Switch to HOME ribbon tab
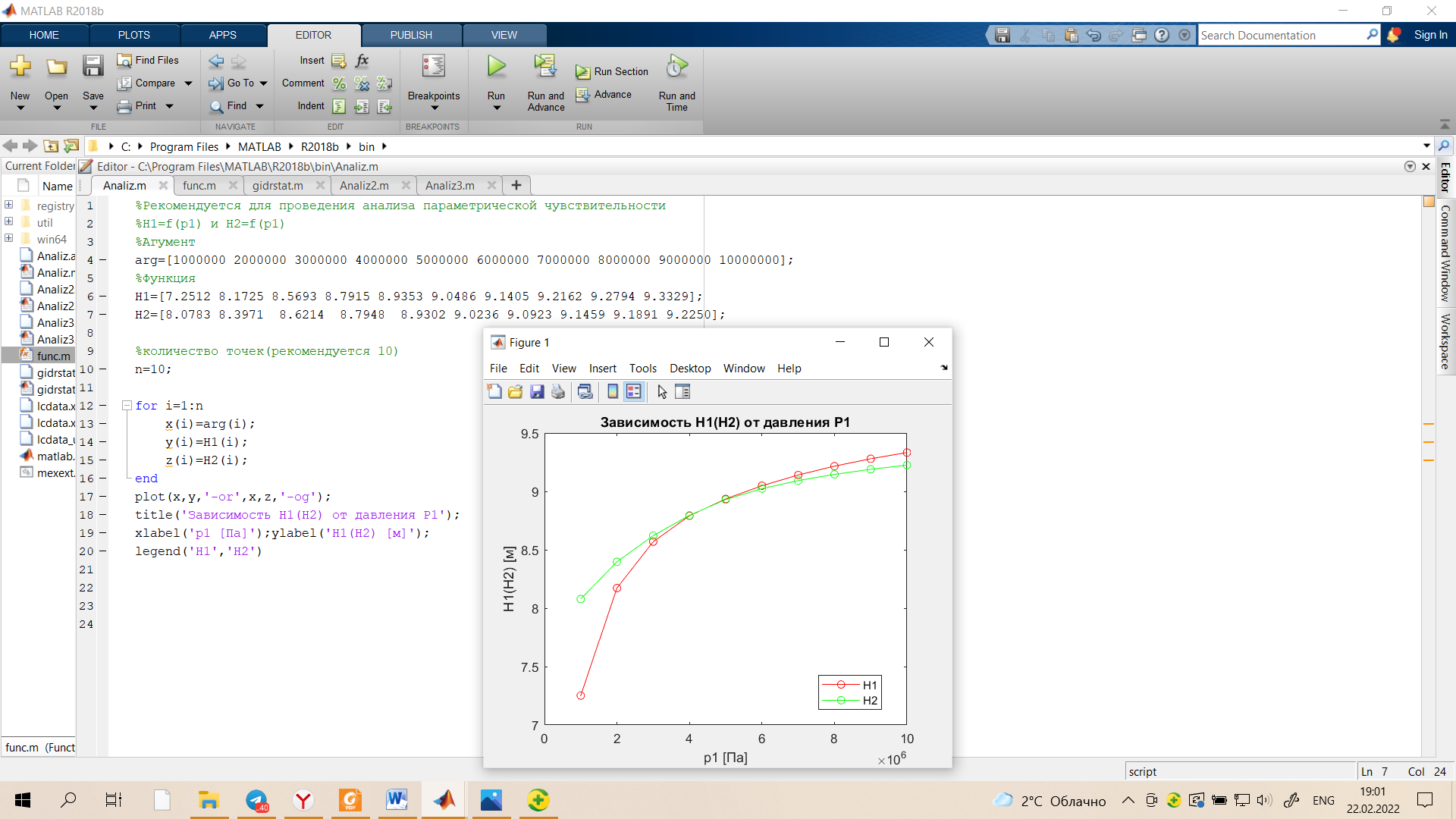This screenshot has width=1456, height=819. 44,35
